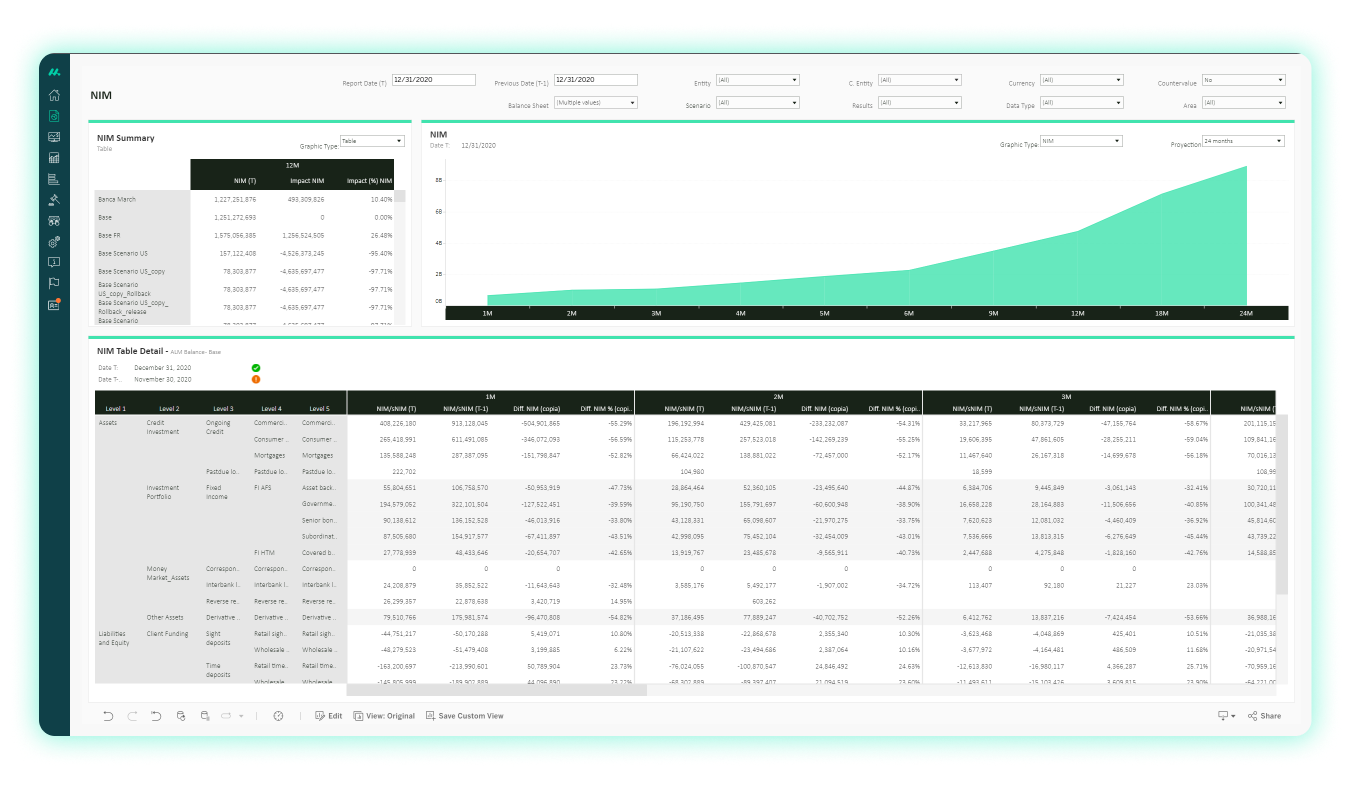This screenshot has height=790, width=1350.
Task: Click the Previous Date (T-1) input field
Action: [x=595, y=80]
